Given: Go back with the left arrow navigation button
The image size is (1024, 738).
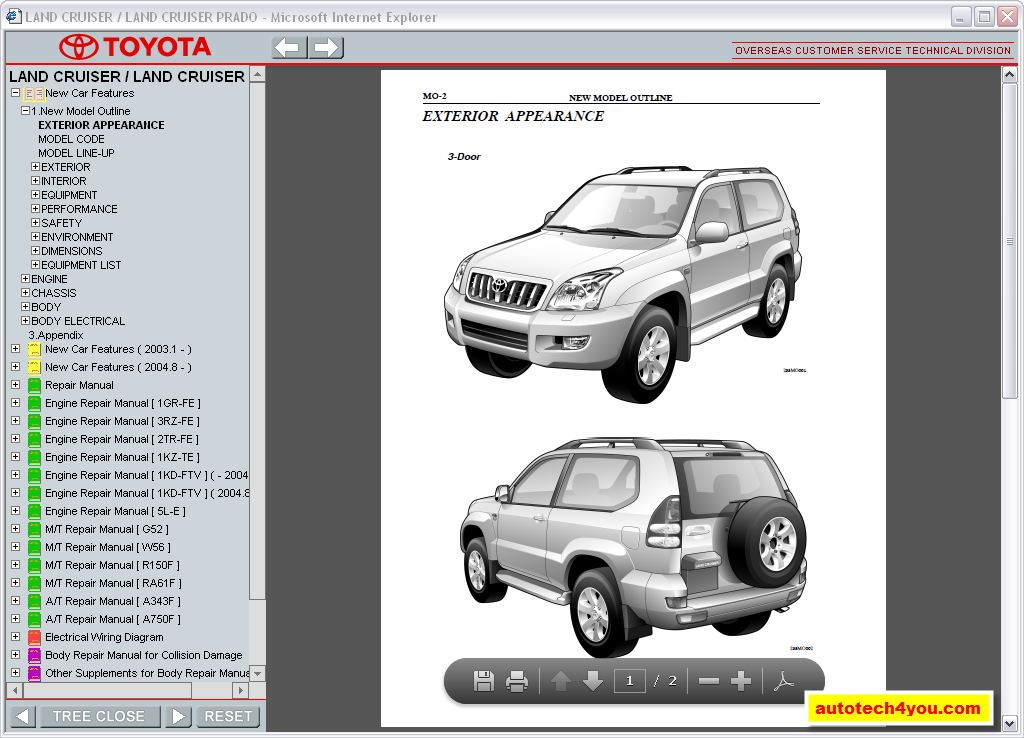Looking at the screenshot, I should (289, 48).
